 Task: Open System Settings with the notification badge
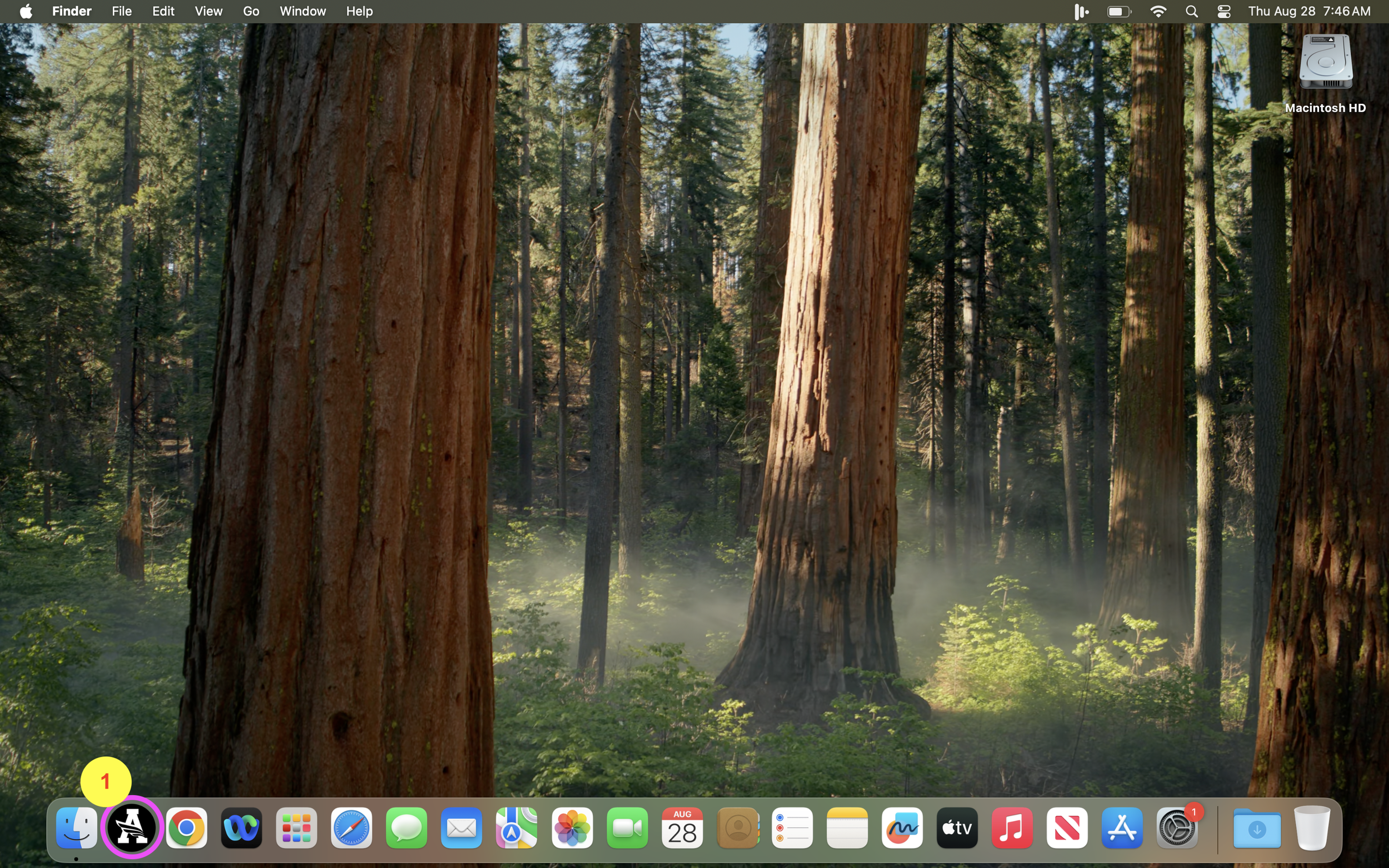1177,828
